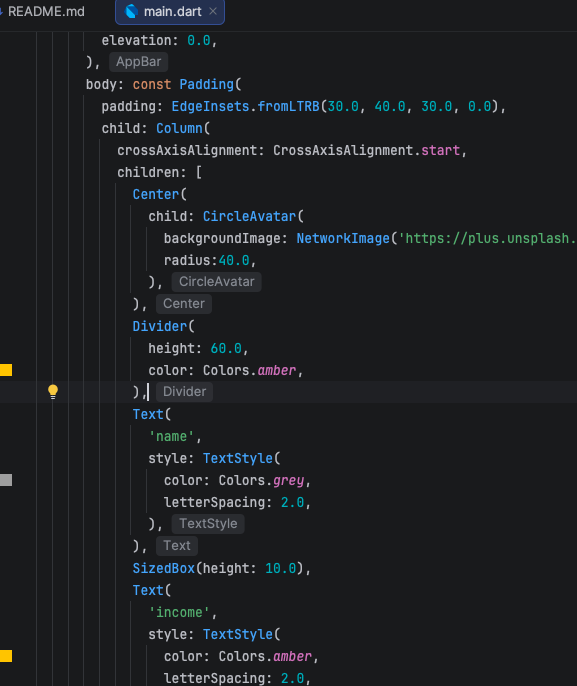The image size is (577, 686).
Task: Click the unsplash URL string
Action: click(x=487, y=238)
